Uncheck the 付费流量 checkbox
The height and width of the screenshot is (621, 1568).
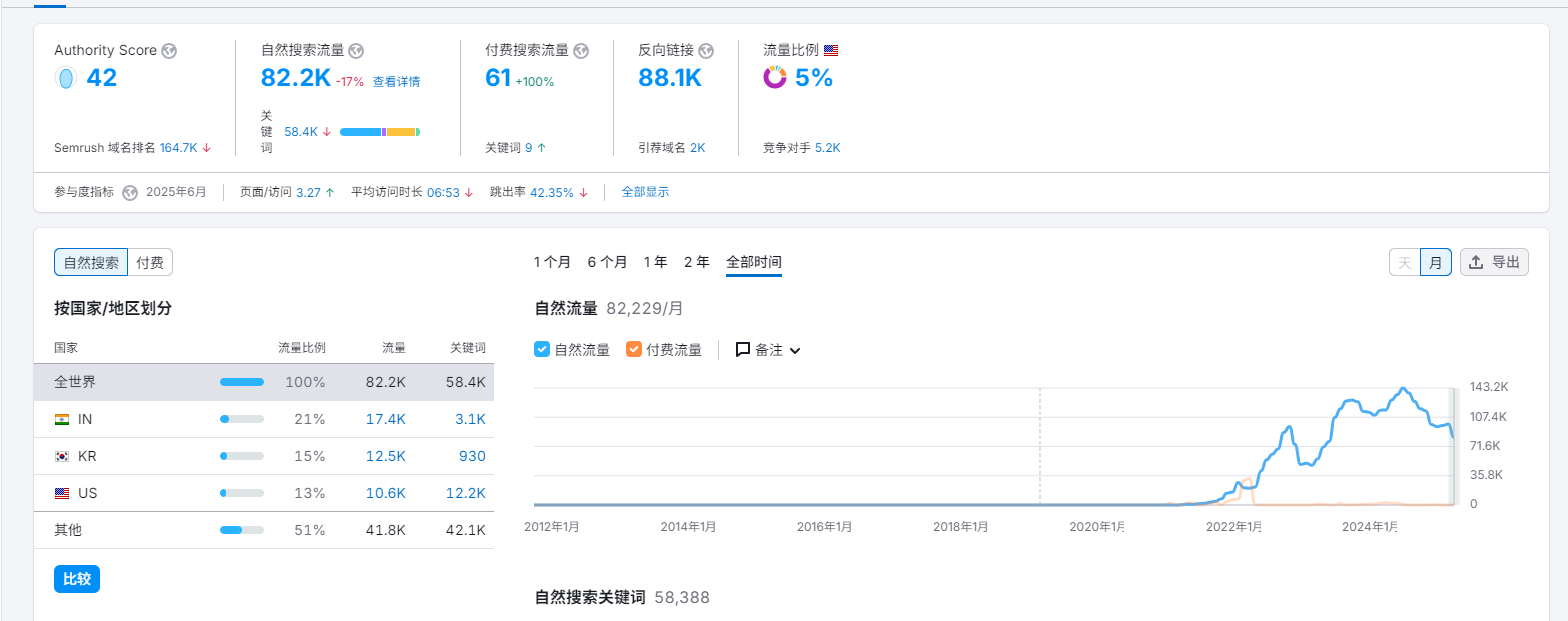[x=633, y=350]
